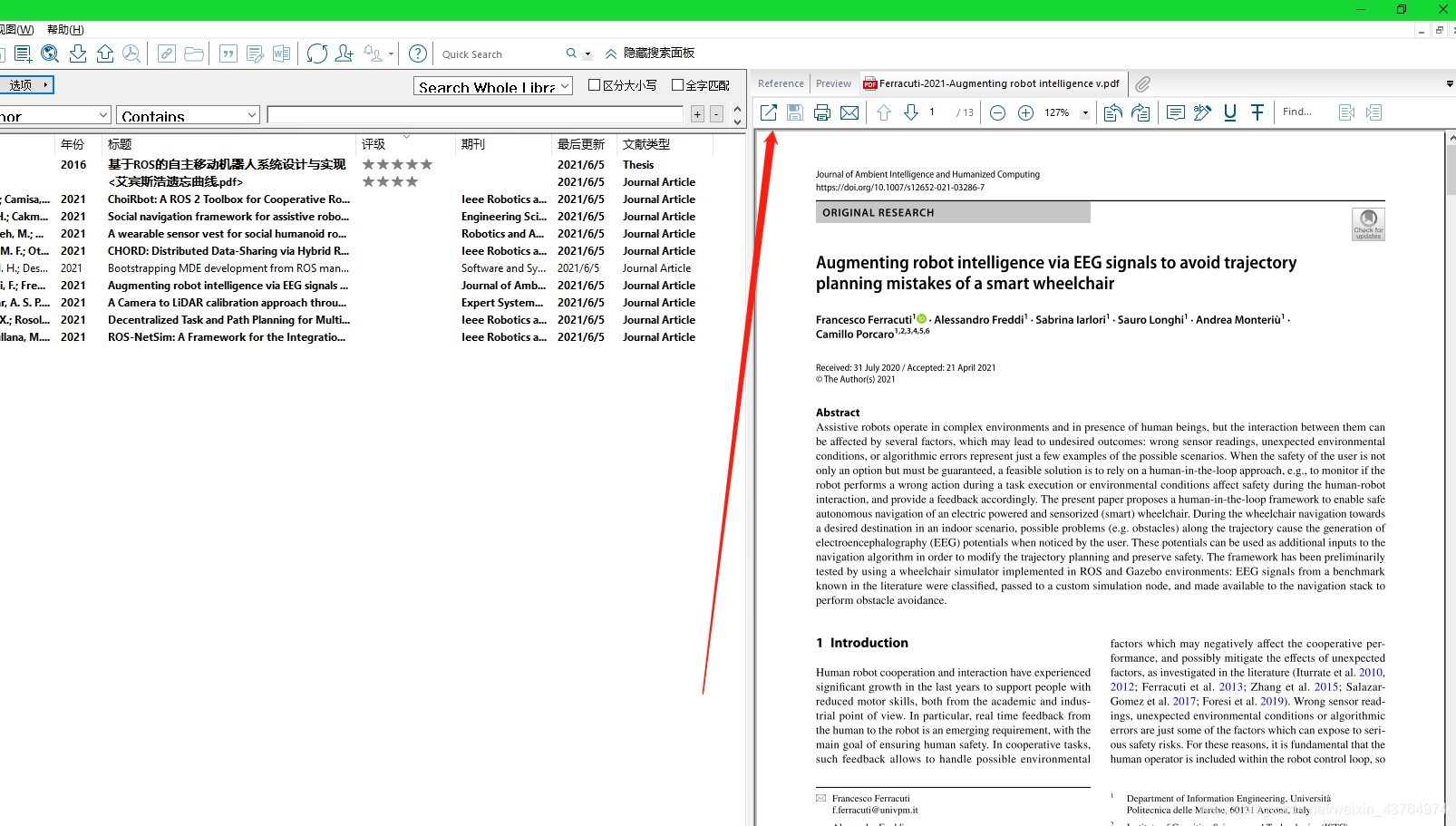Open the Quick Search options dropdown arrow
Image resolution: width=1456 pixels, height=826 pixels.
coord(587,54)
